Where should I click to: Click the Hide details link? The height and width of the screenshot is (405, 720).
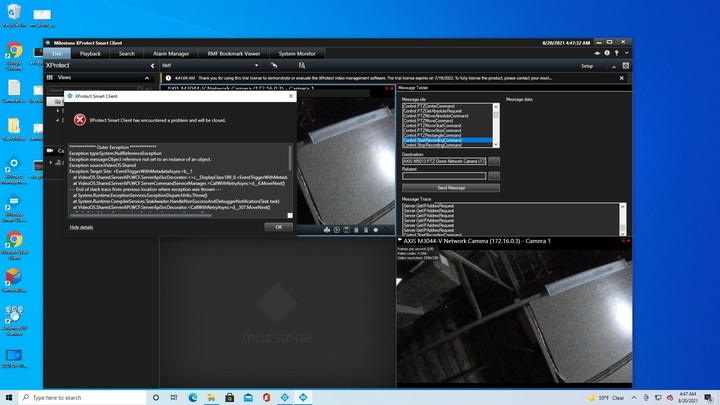tap(81, 227)
